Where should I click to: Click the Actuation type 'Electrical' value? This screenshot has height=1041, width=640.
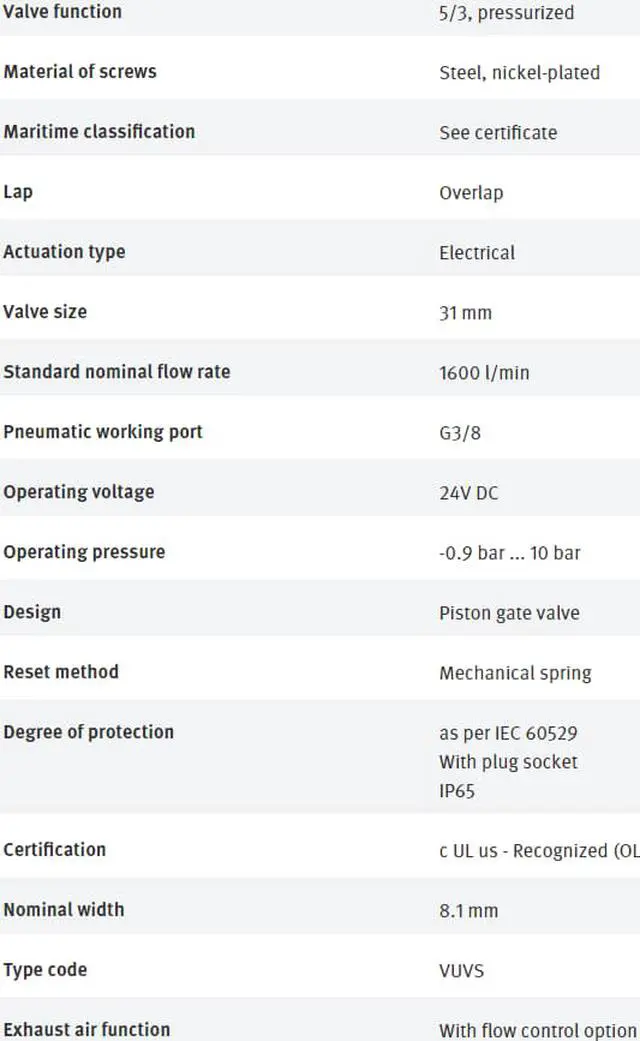click(477, 252)
